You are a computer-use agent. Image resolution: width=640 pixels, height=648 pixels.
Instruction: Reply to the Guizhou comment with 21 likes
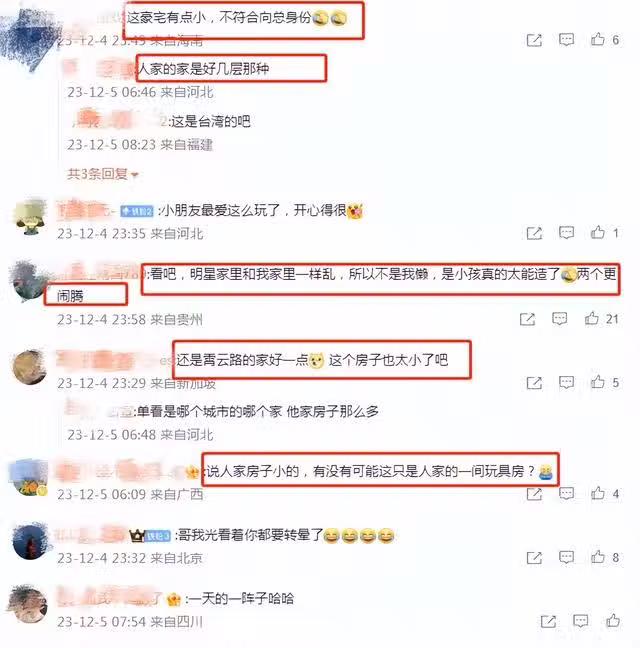point(559,319)
